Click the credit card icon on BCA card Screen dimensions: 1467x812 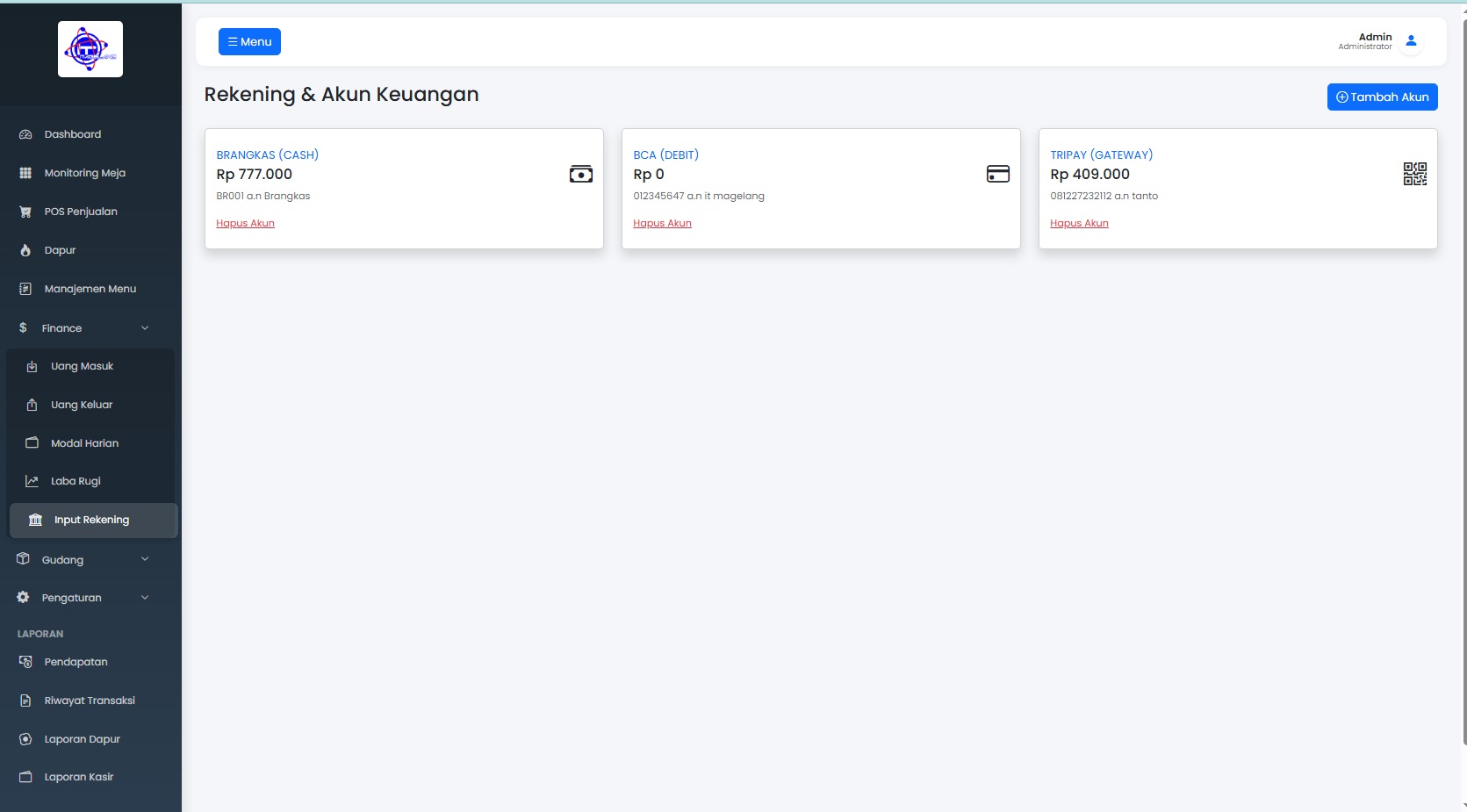998,174
